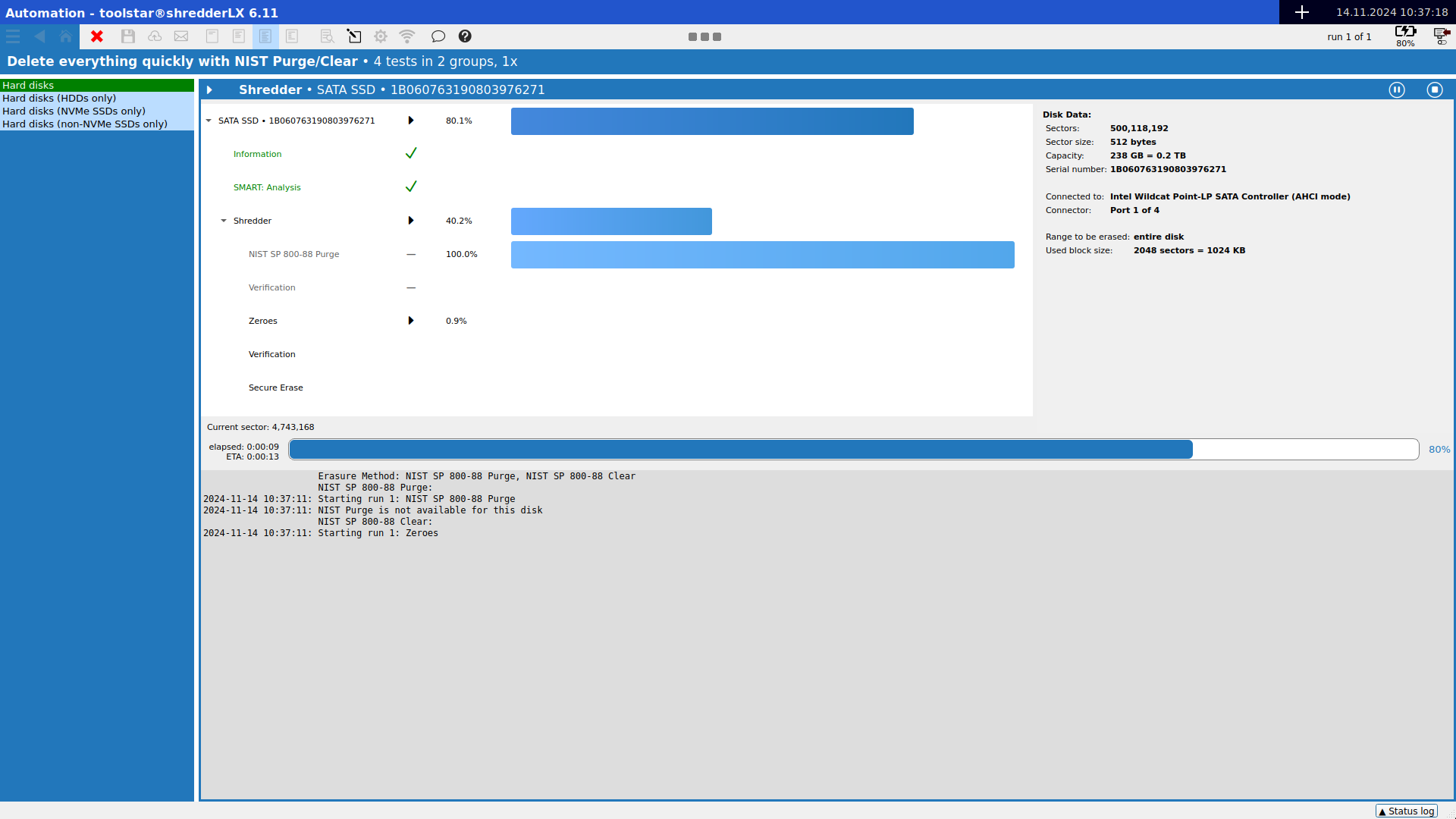Pause the running Shredder process
Image resolution: width=1456 pixels, height=819 pixels.
(x=1397, y=89)
